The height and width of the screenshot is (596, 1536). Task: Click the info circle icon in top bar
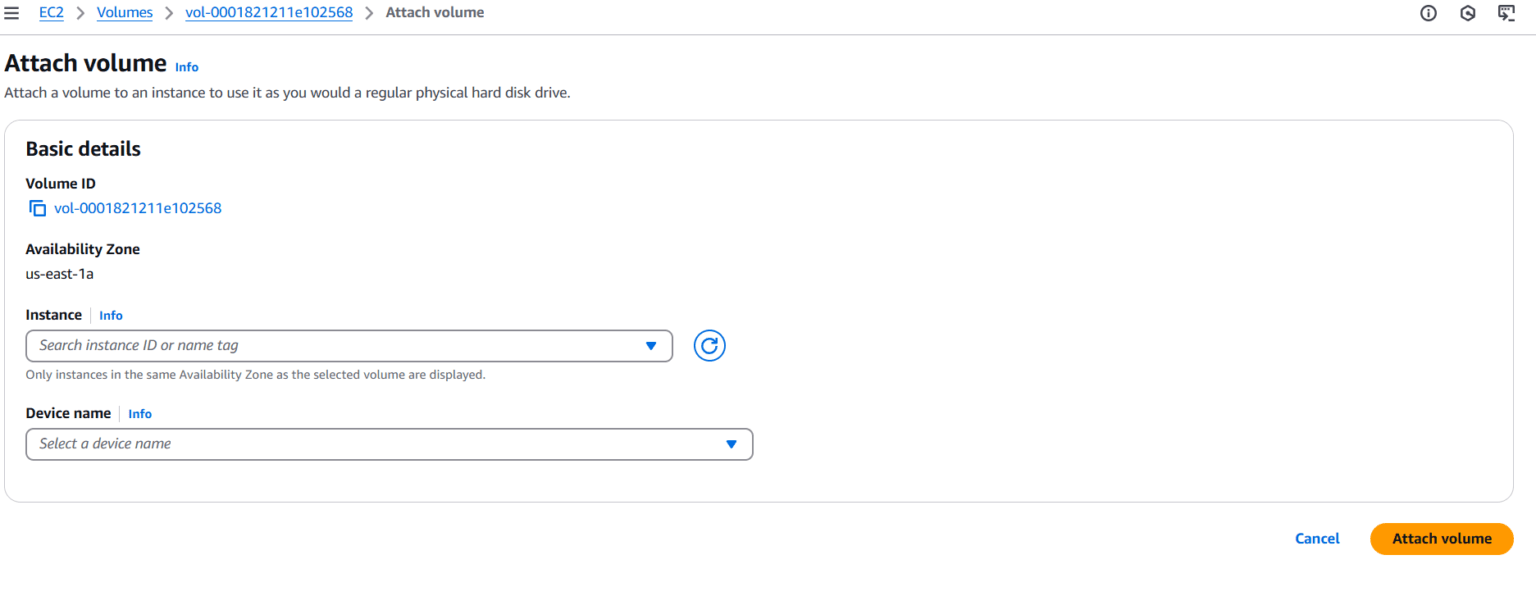point(1428,13)
